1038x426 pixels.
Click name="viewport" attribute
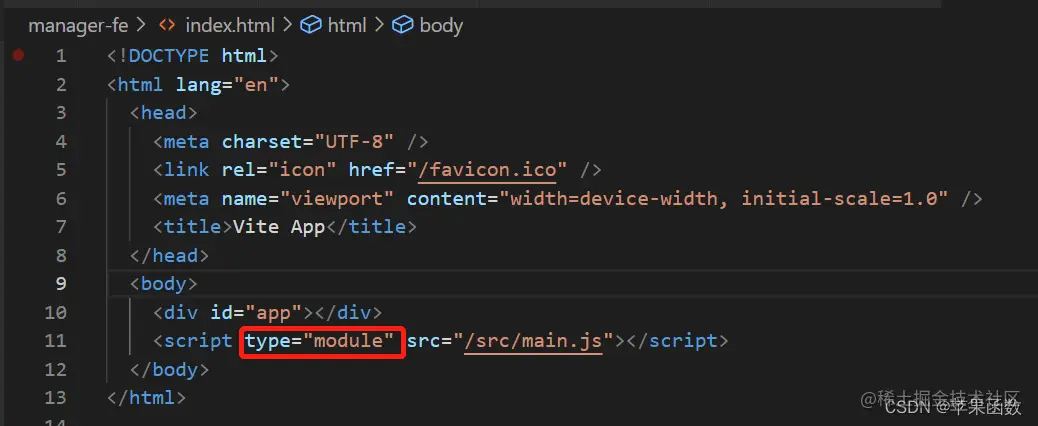click(x=308, y=198)
